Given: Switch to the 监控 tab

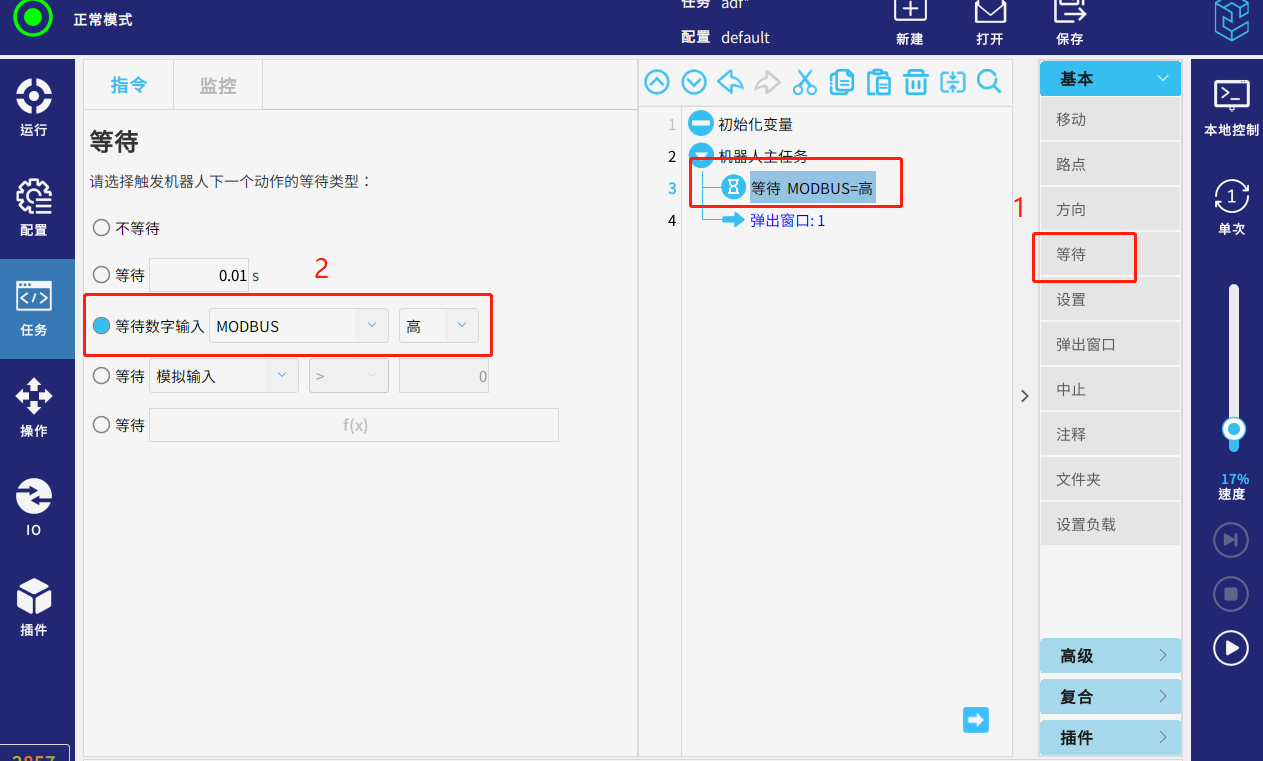Looking at the screenshot, I should (218, 86).
